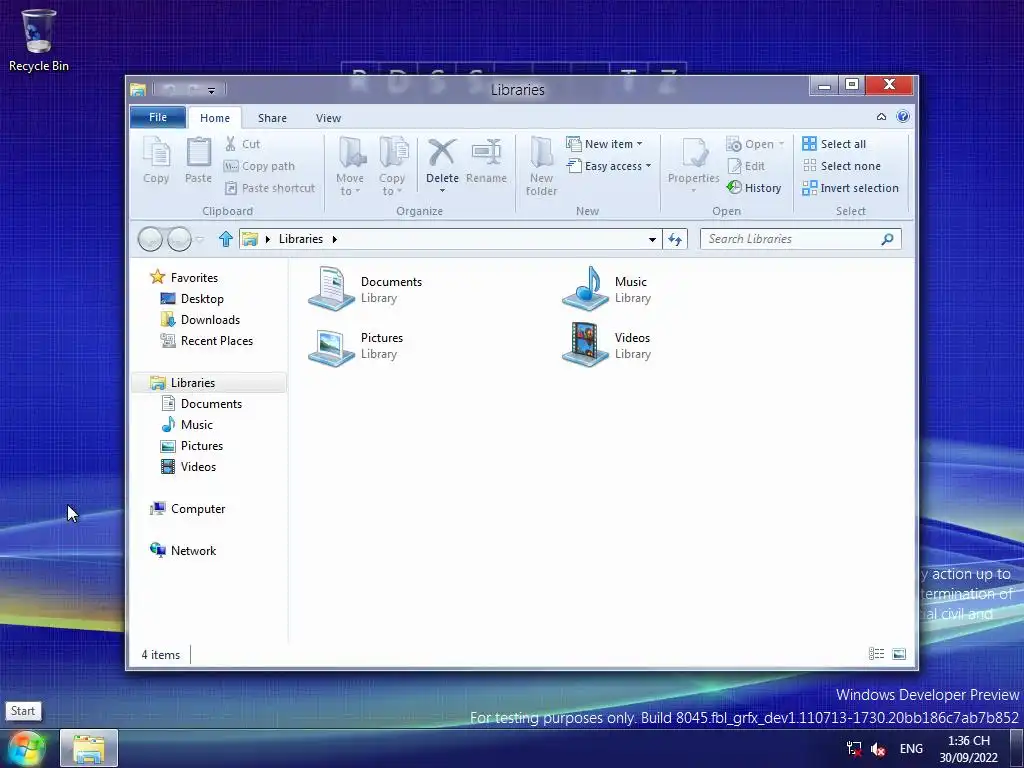Click the Forward navigation button
The image size is (1024, 768).
180,240
